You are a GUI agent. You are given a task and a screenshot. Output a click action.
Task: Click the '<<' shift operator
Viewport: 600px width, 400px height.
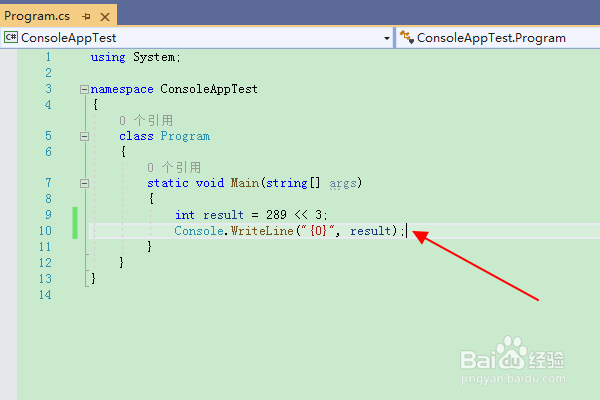301,215
